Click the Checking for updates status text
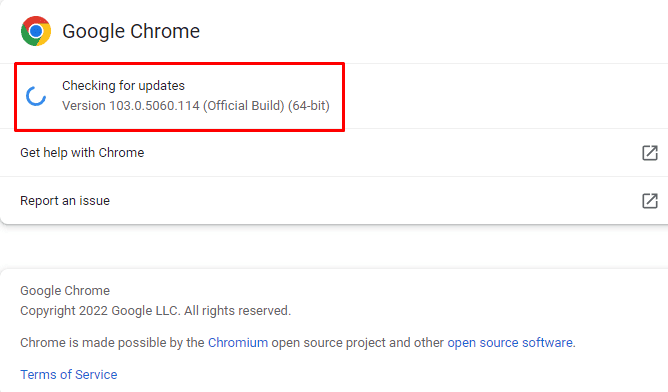Image resolution: width=668 pixels, height=392 pixels. click(x=124, y=86)
